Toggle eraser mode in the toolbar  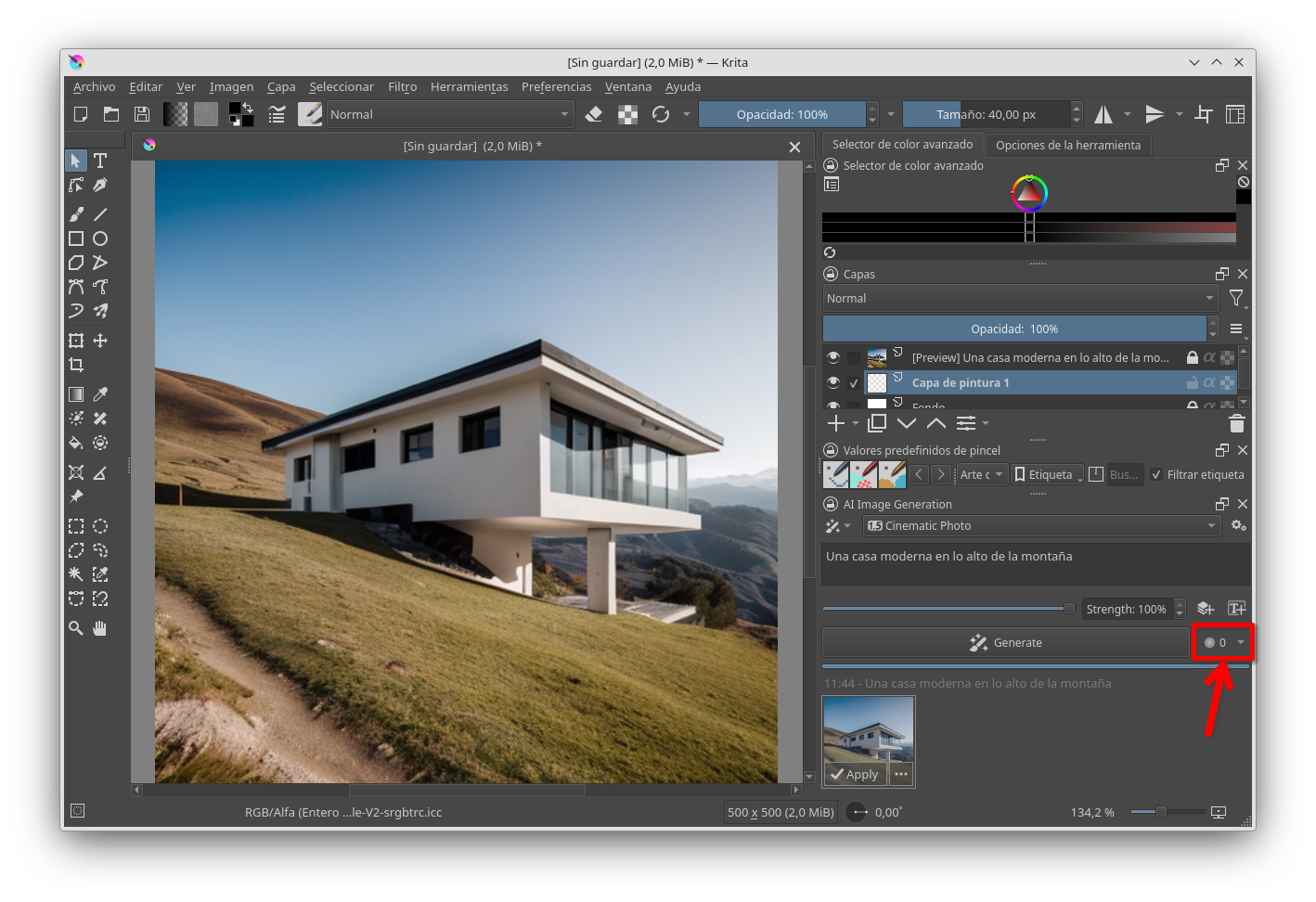tap(594, 114)
